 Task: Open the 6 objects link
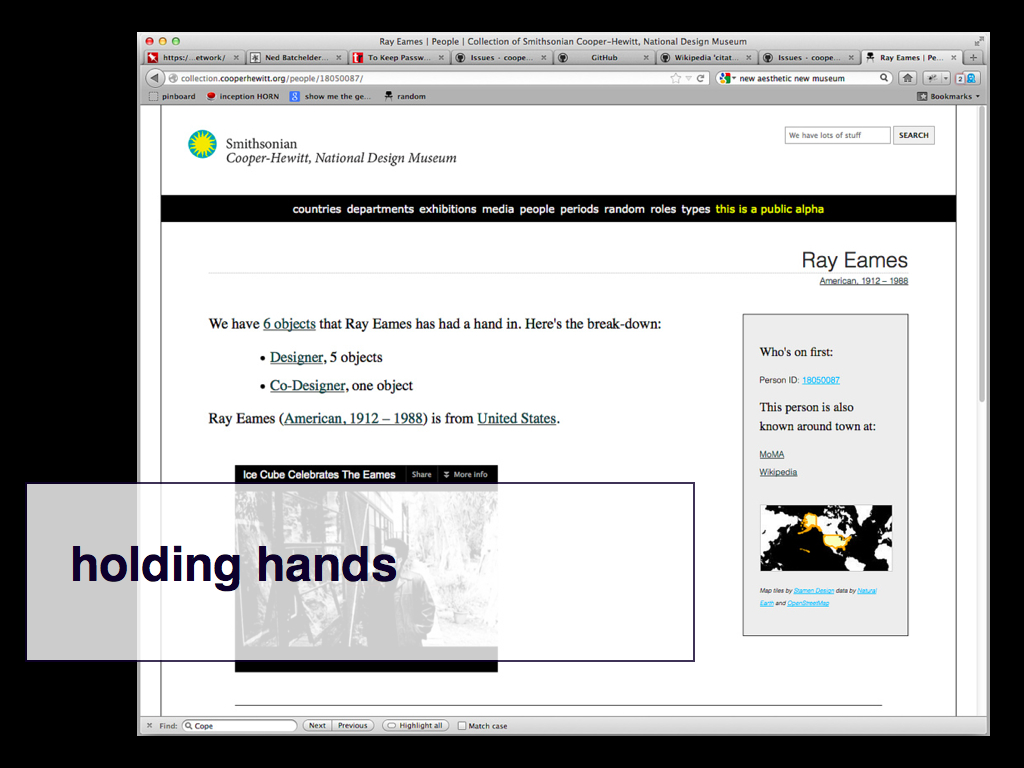pos(289,324)
